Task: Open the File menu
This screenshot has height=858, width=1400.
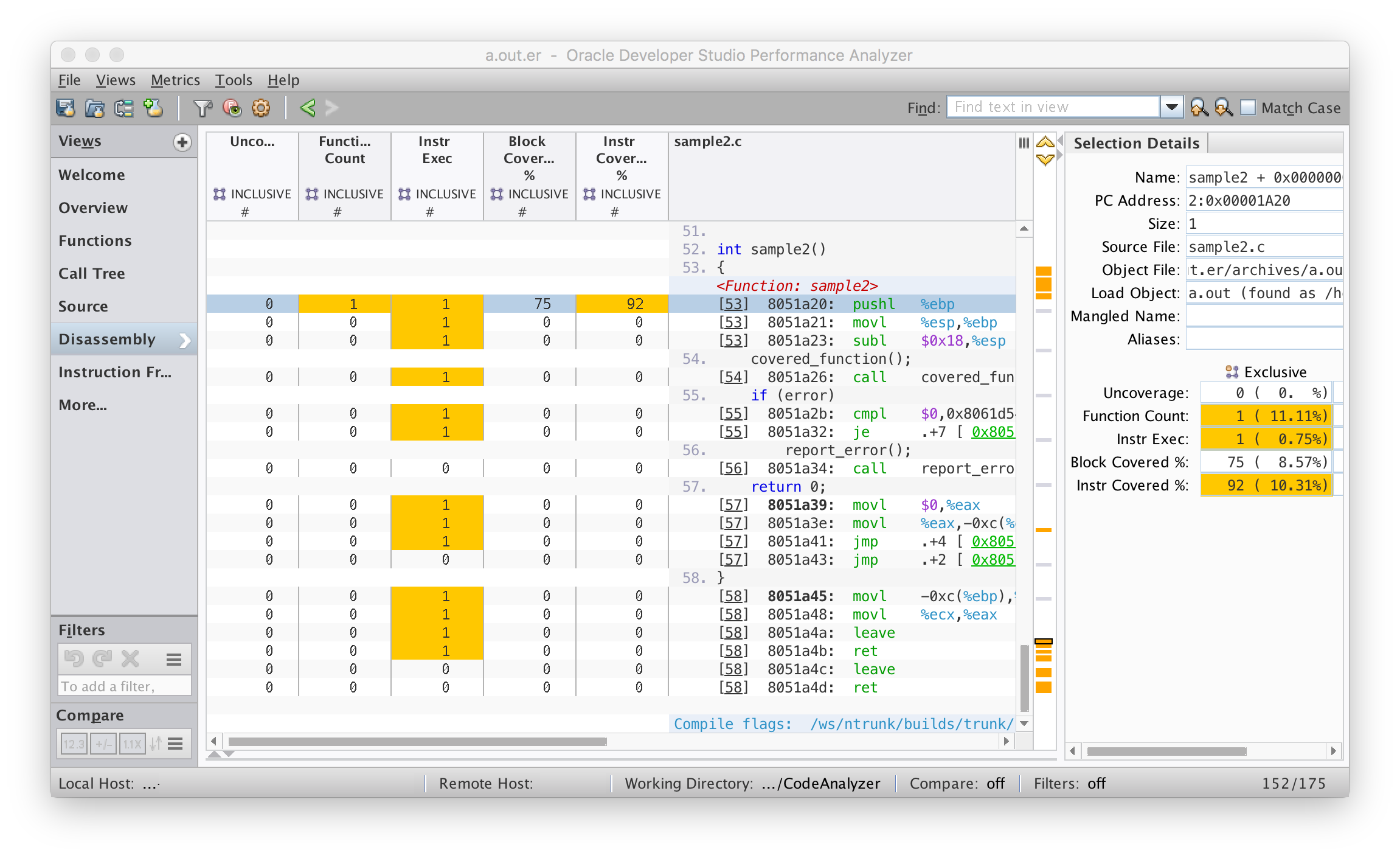Action: point(69,80)
